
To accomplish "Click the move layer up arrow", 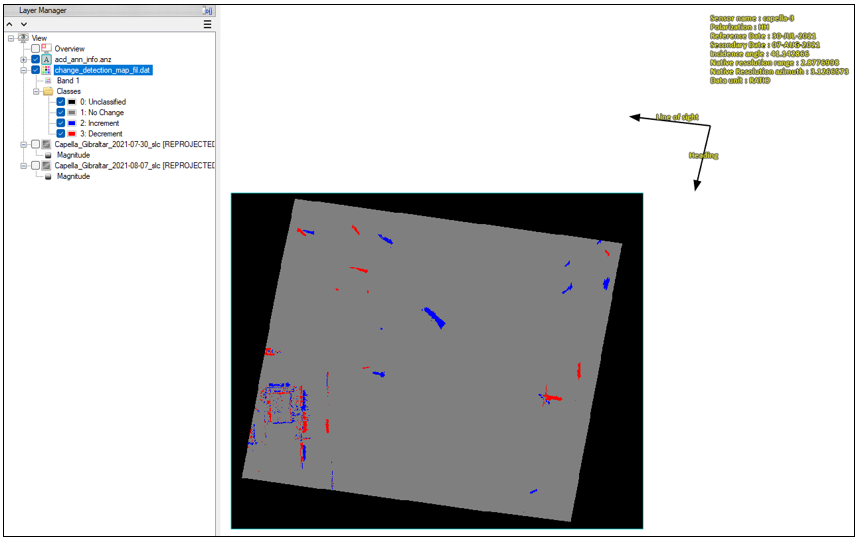I will pos(10,24).
